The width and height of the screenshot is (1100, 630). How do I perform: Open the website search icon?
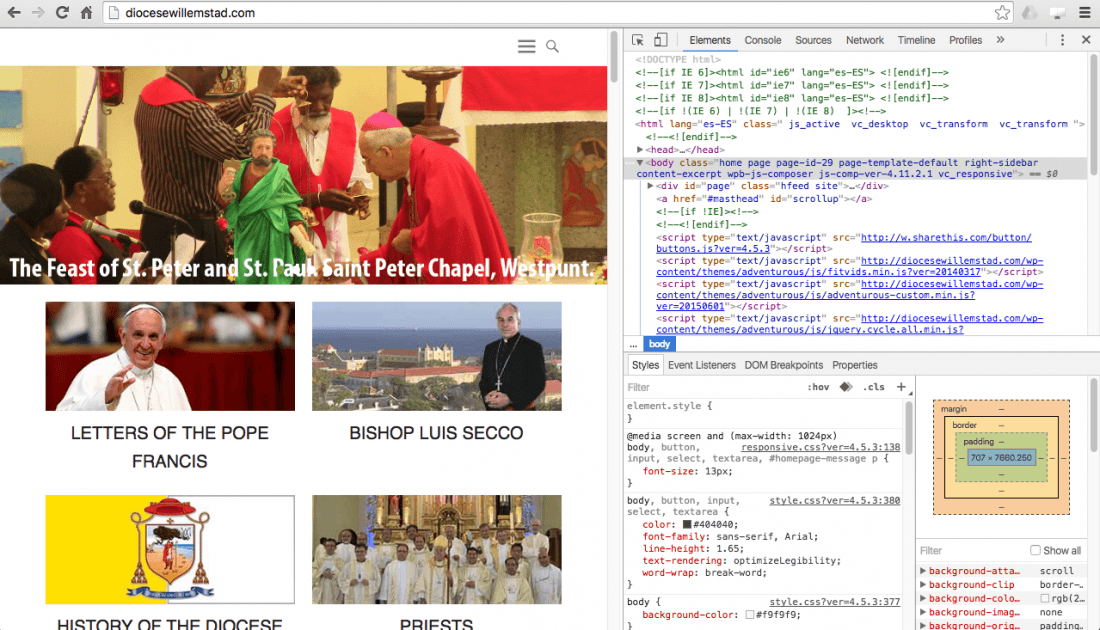[x=553, y=46]
